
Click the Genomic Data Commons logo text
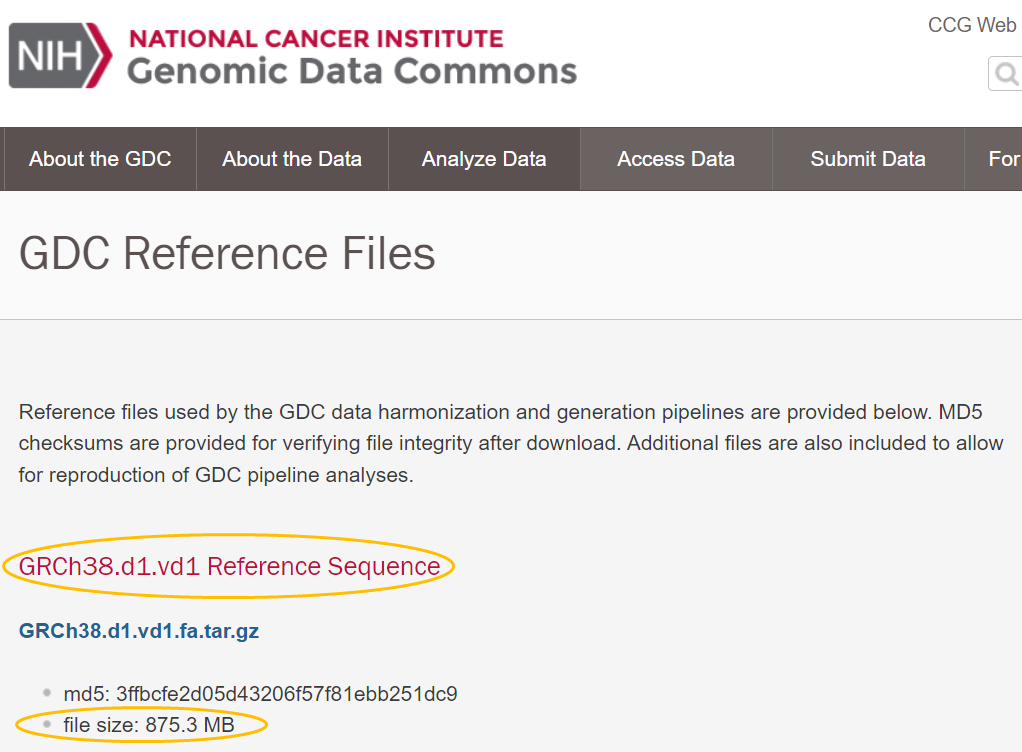(x=352, y=71)
